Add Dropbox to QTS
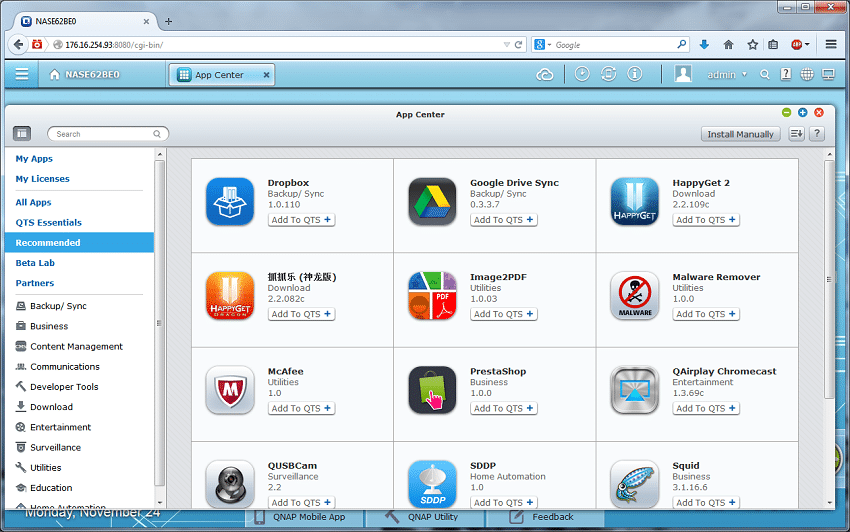Viewport: 850px width, 532px height. [301, 220]
